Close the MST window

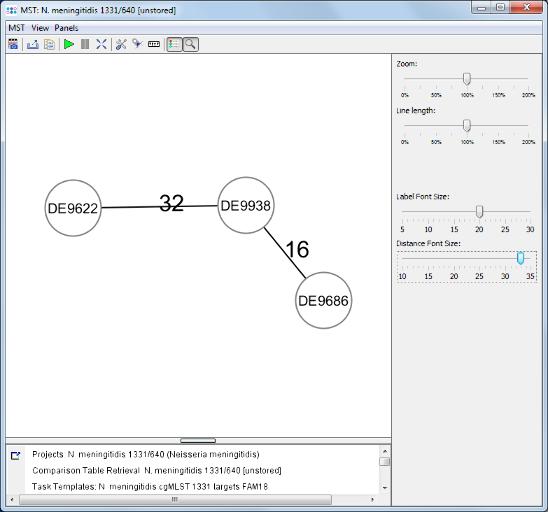[526, 7]
